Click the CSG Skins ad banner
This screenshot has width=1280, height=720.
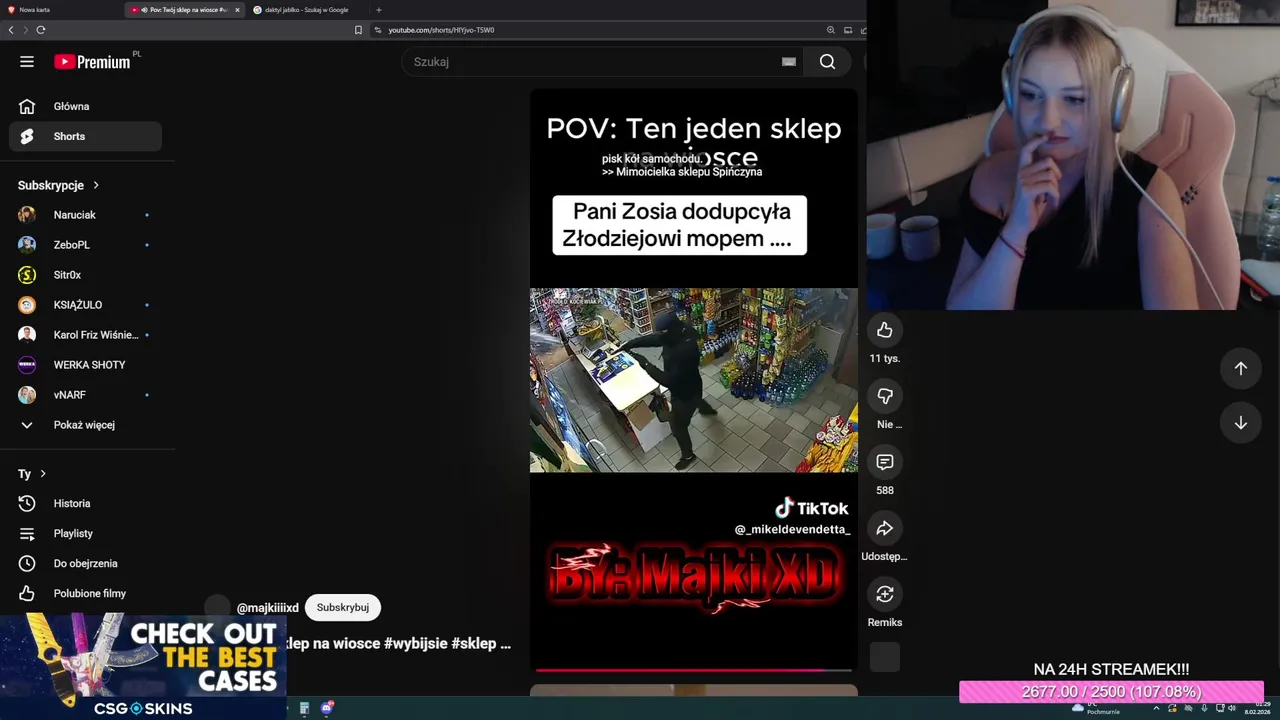pos(143,666)
